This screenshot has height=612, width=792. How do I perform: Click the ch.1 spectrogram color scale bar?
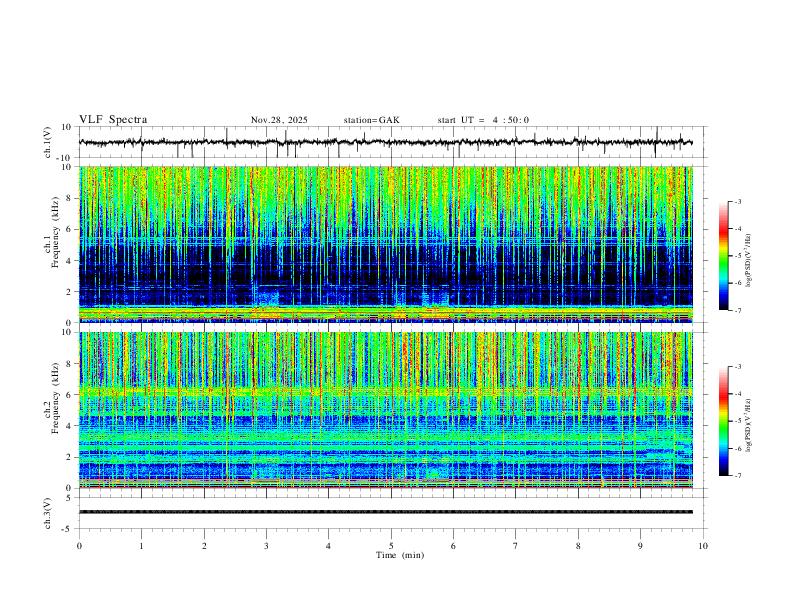[x=723, y=256]
